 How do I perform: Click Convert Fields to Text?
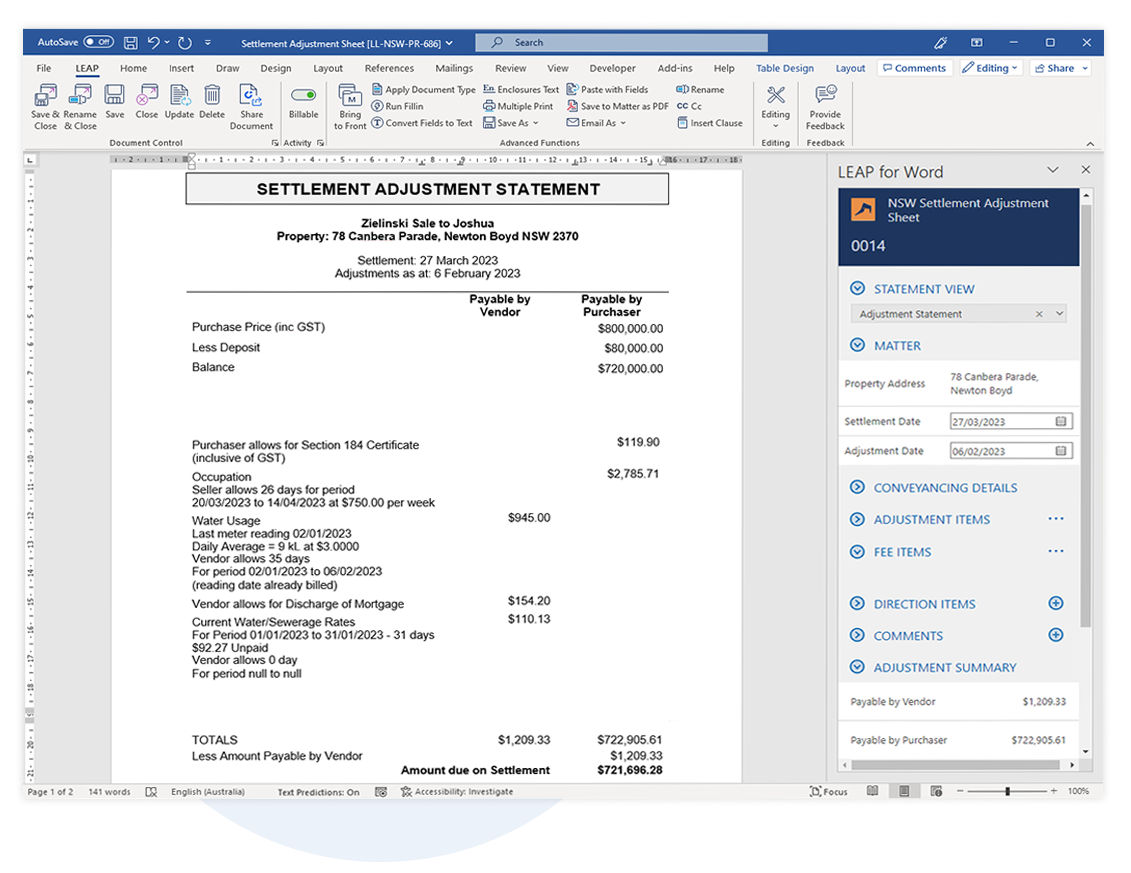[x=422, y=123]
